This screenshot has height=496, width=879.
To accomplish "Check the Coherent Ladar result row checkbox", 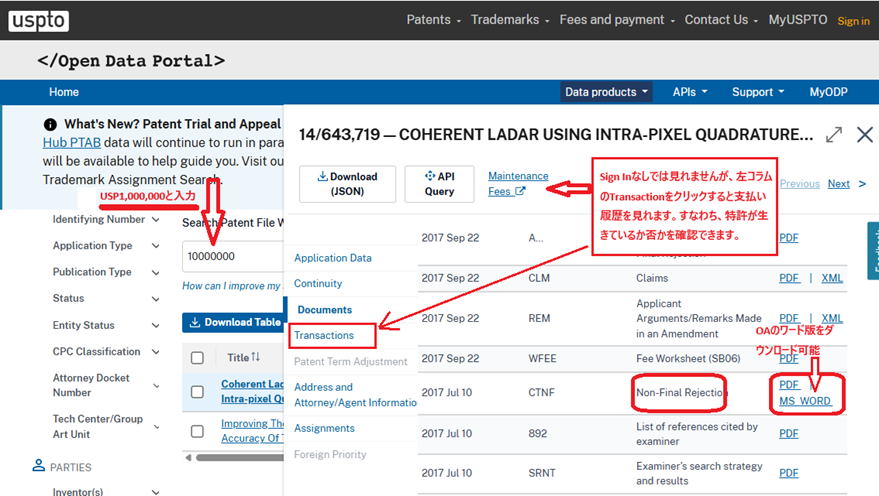I will (x=197, y=392).
